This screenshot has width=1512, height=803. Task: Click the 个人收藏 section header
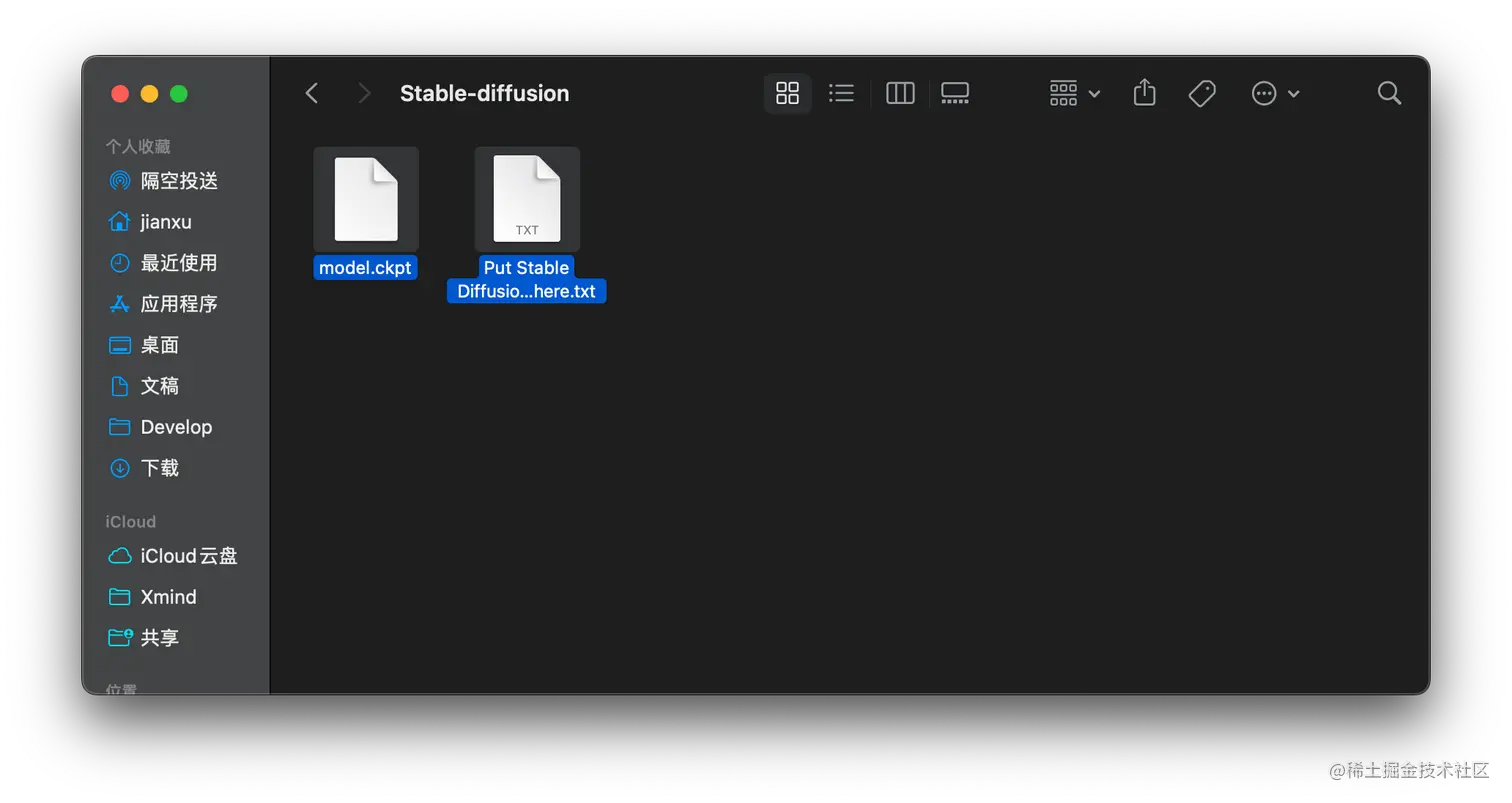[138, 147]
